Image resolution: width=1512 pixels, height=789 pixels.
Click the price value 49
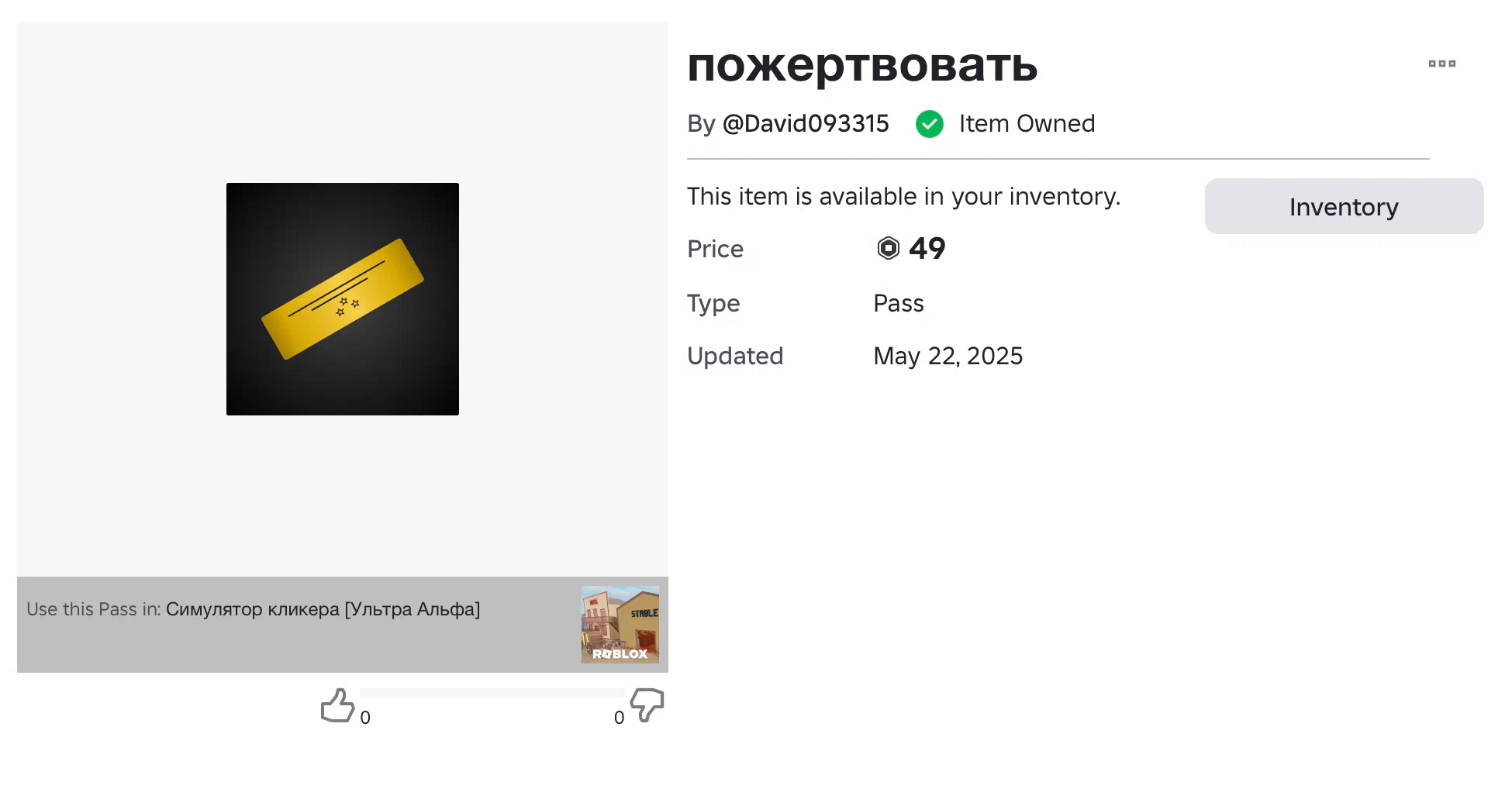927,248
